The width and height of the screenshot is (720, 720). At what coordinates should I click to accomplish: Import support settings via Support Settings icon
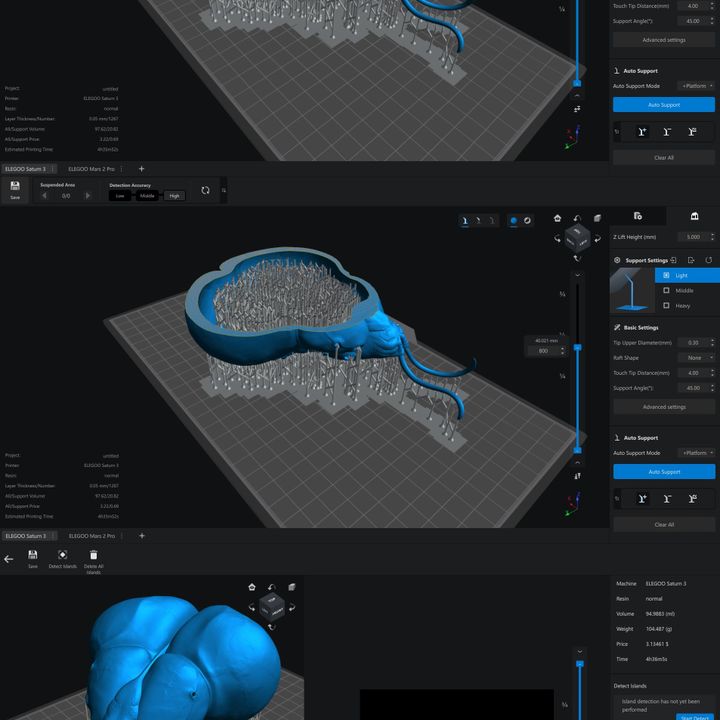click(x=675, y=260)
